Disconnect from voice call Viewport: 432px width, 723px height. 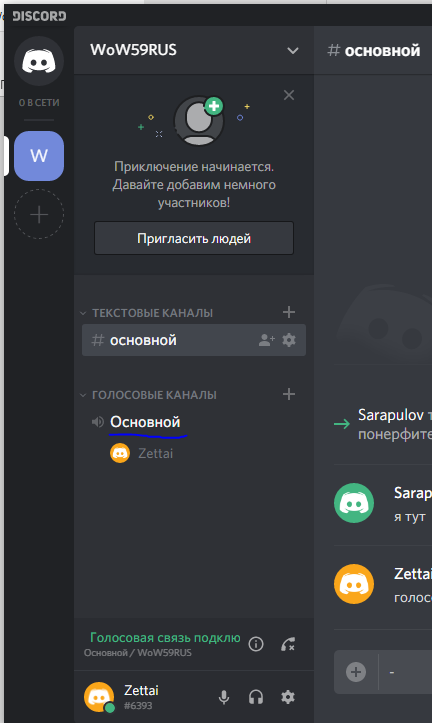tap(288, 644)
